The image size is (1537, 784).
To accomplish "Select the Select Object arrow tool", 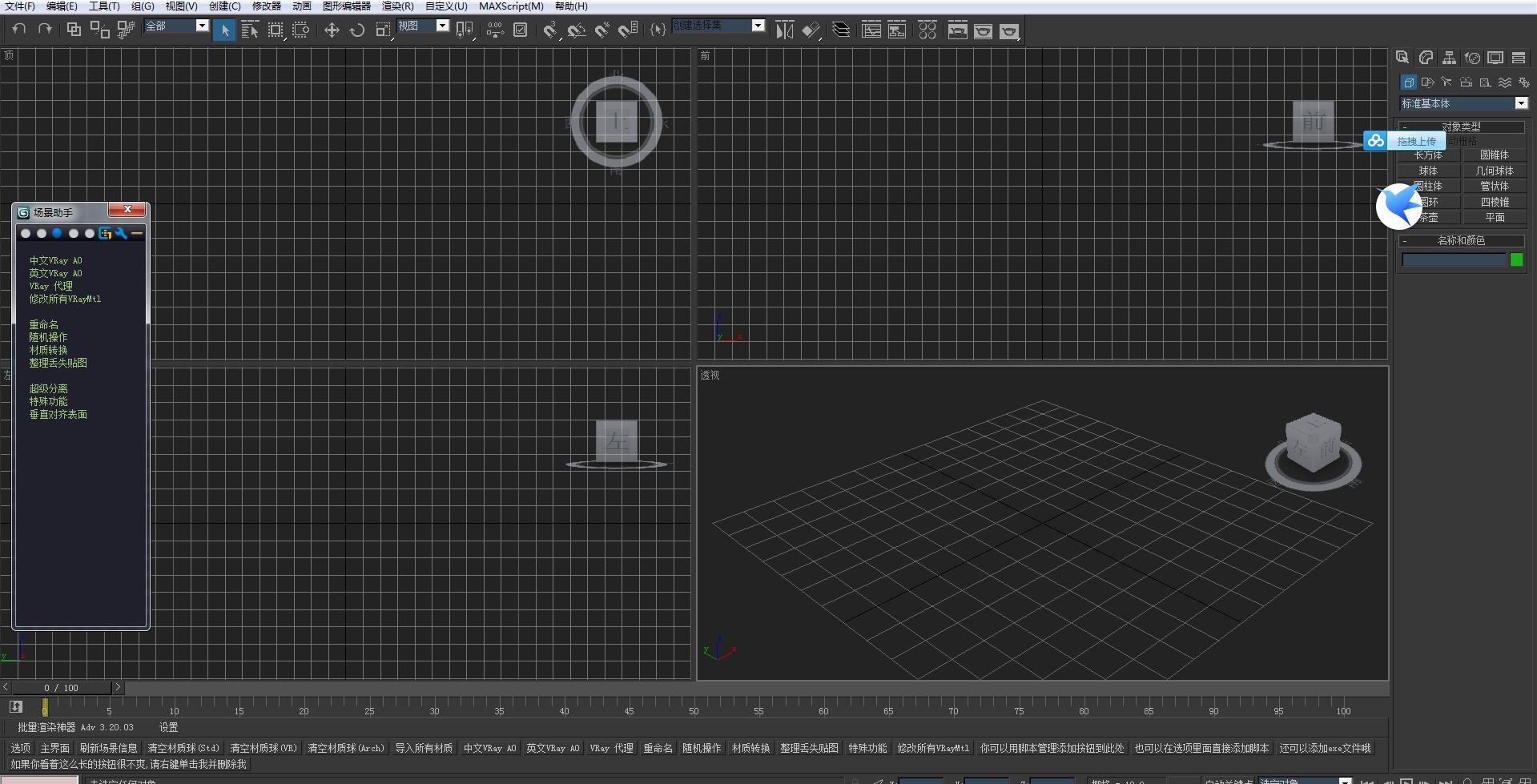I will 224,30.
